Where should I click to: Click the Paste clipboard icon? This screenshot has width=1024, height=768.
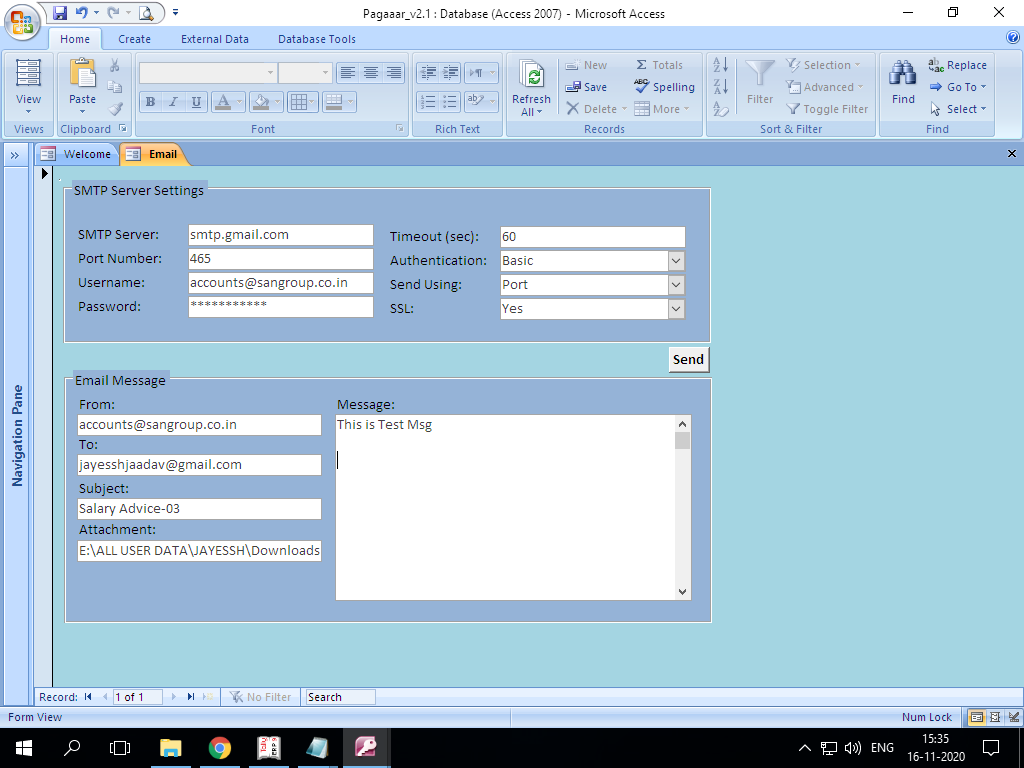(82, 73)
